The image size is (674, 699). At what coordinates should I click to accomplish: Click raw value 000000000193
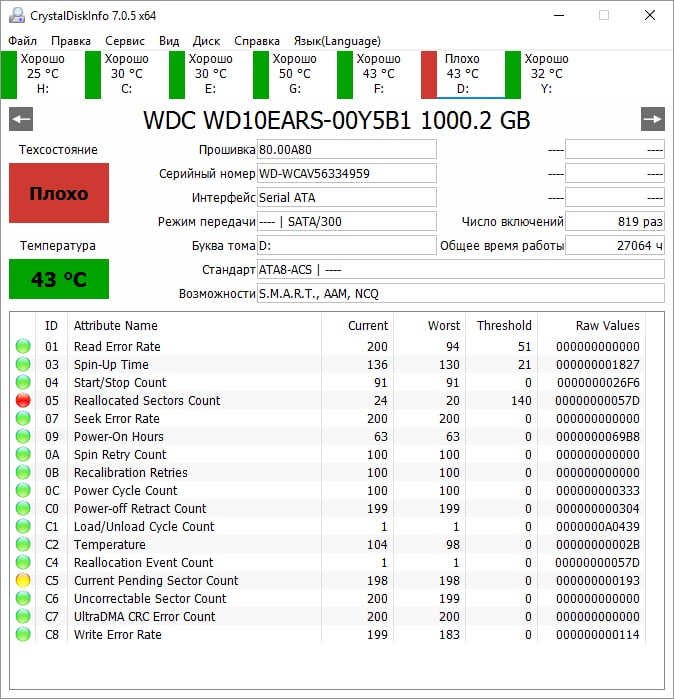[x=598, y=580]
